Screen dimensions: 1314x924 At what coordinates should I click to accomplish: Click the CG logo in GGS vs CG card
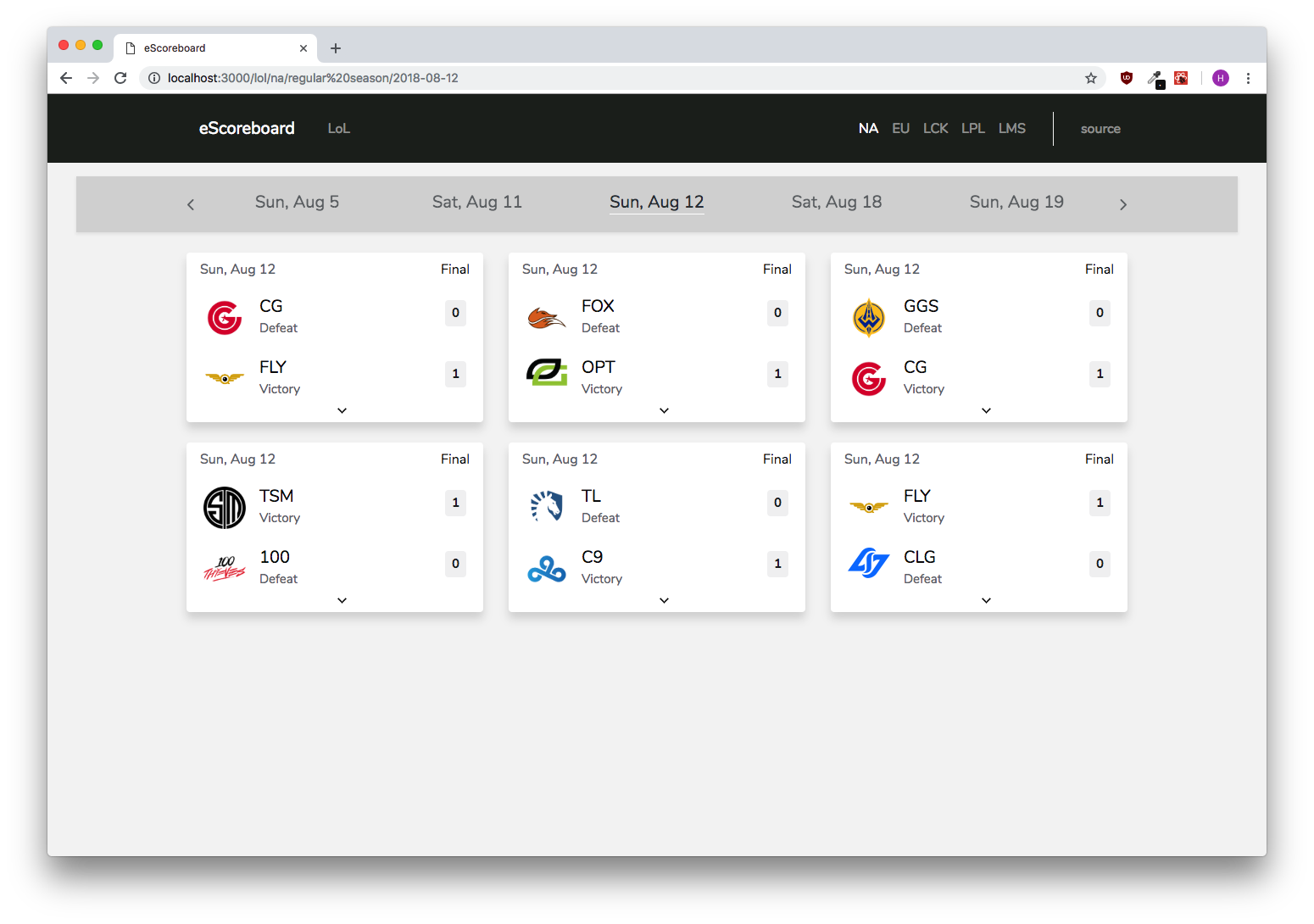coord(869,379)
